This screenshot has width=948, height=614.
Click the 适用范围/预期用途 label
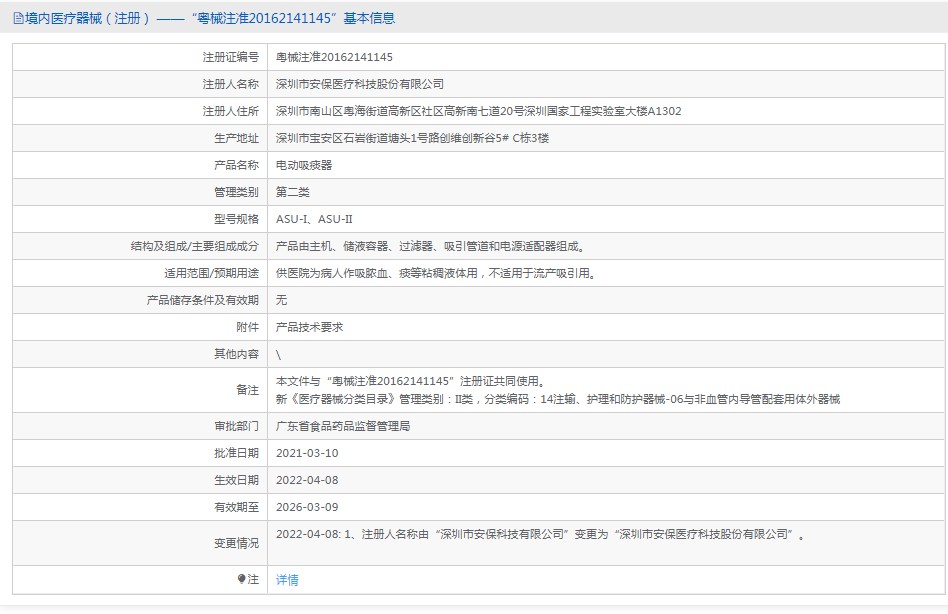coord(212,273)
